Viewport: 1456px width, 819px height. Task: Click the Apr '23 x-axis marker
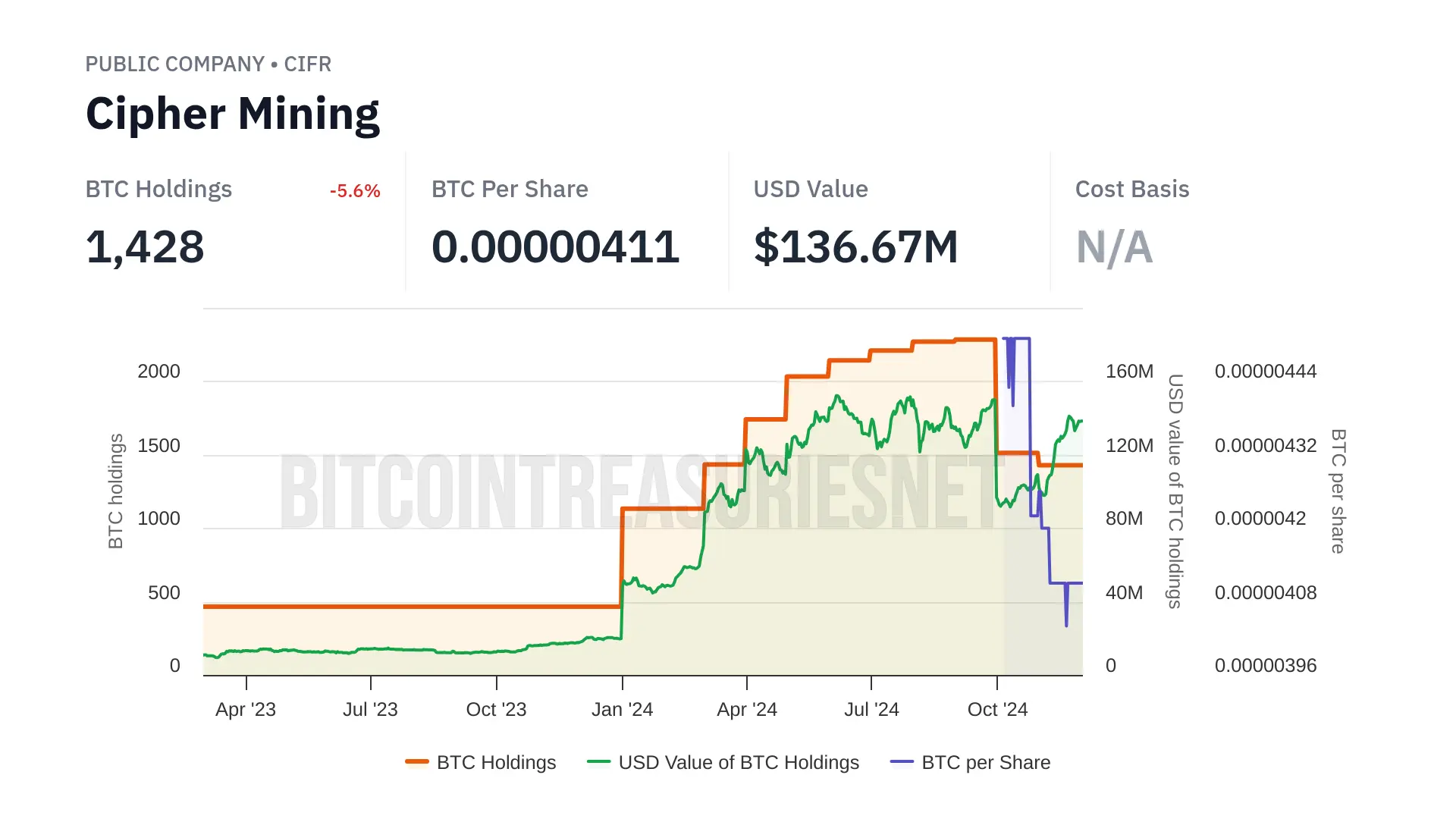click(246, 709)
